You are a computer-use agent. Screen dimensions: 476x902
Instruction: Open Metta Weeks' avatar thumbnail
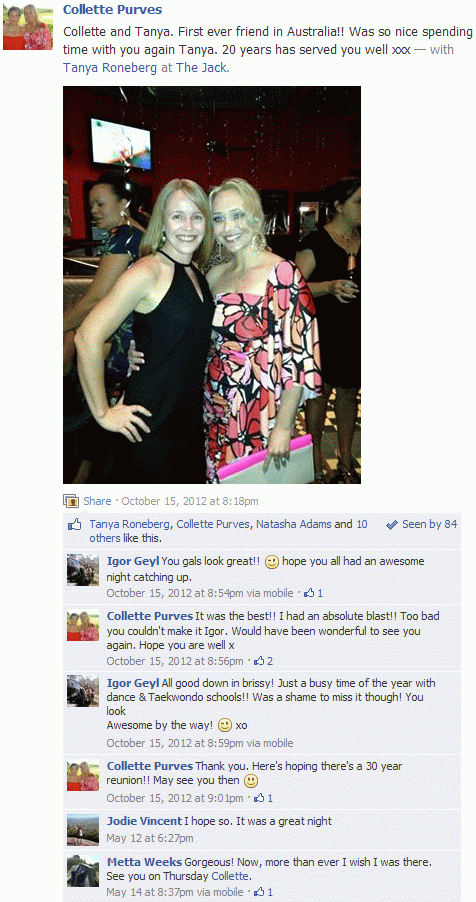point(83,871)
